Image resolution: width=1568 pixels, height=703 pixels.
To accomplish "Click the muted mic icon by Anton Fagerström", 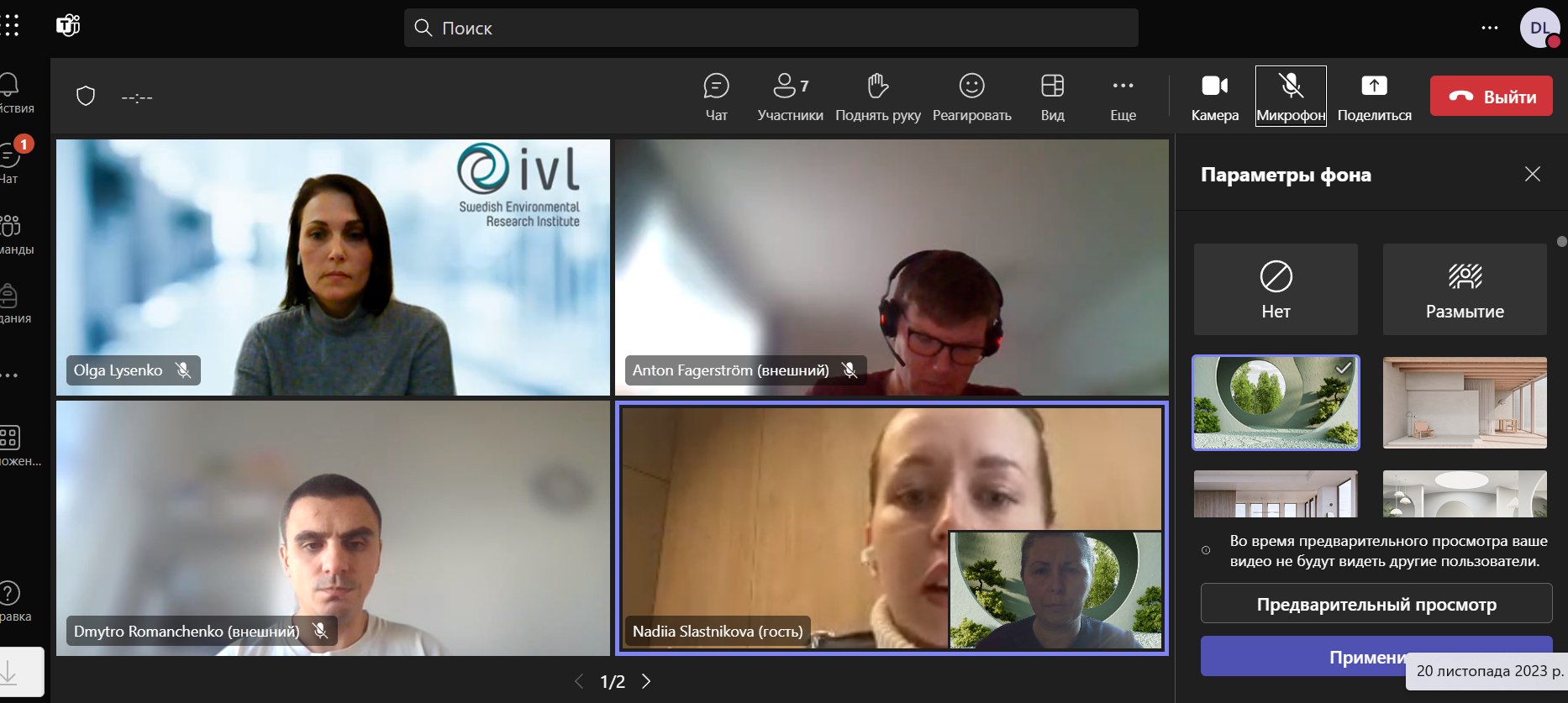I will click(x=850, y=370).
